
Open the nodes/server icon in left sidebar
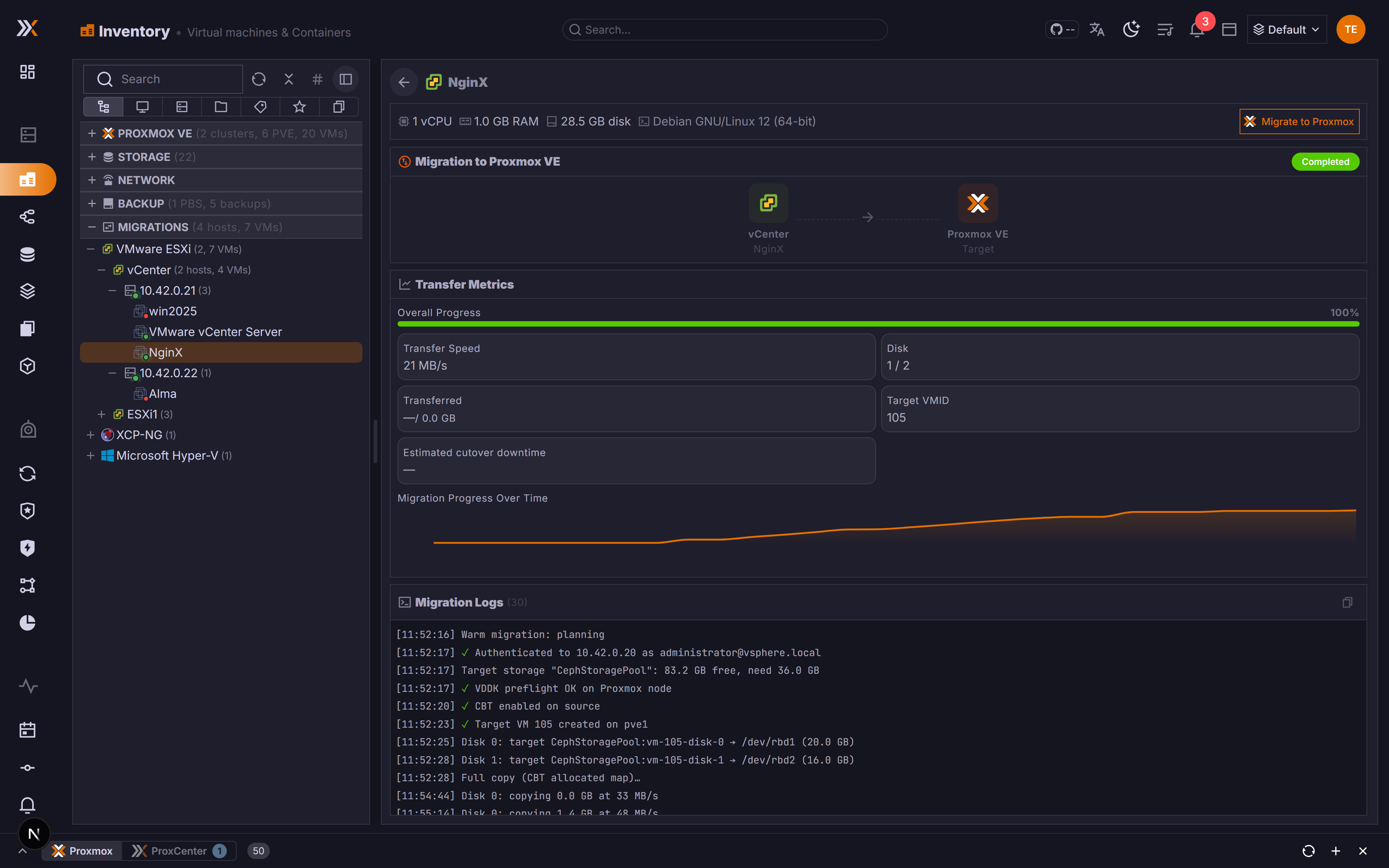[27, 135]
